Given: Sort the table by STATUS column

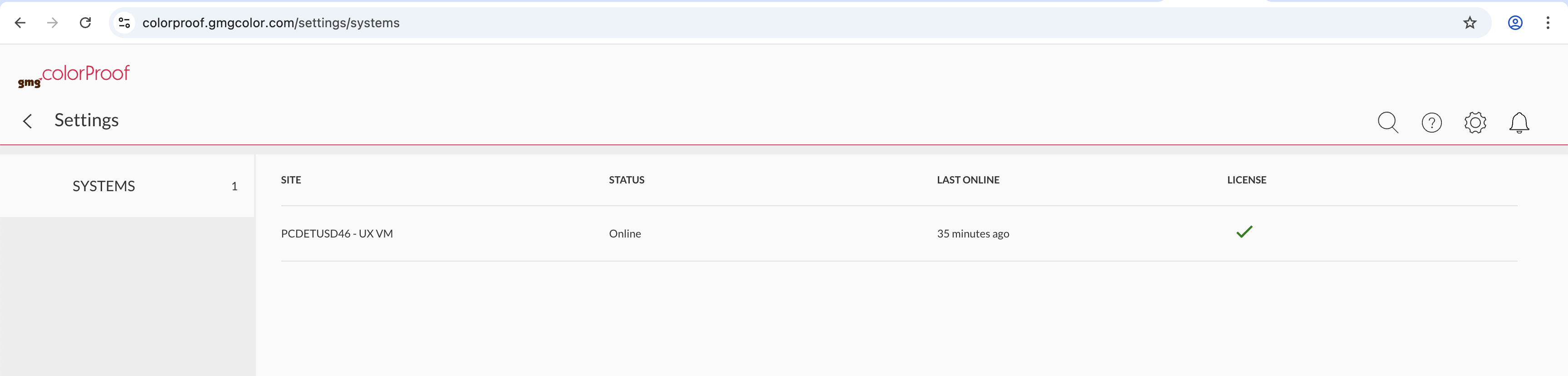Looking at the screenshot, I should [x=627, y=180].
